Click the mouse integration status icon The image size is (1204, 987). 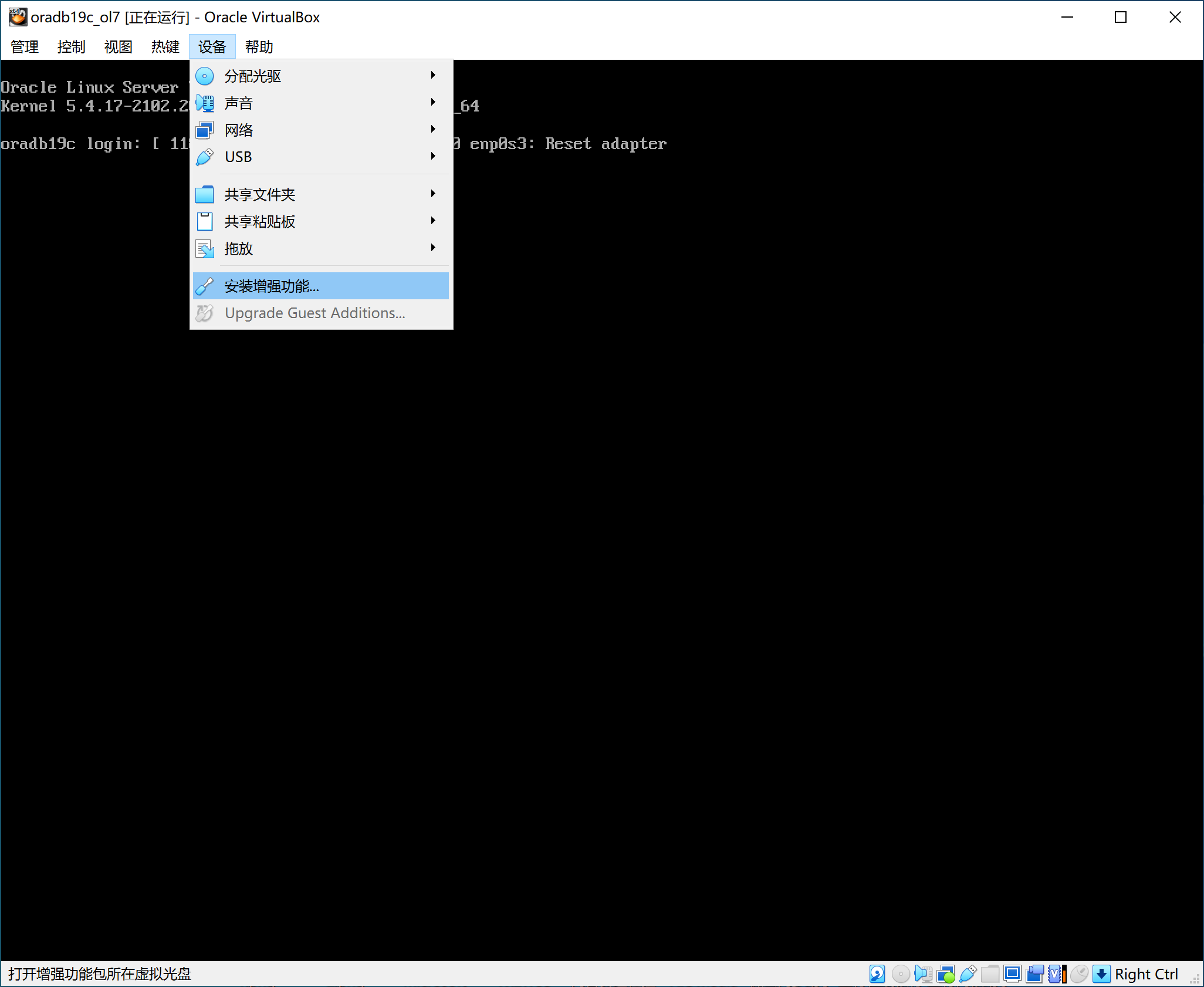tap(1079, 974)
